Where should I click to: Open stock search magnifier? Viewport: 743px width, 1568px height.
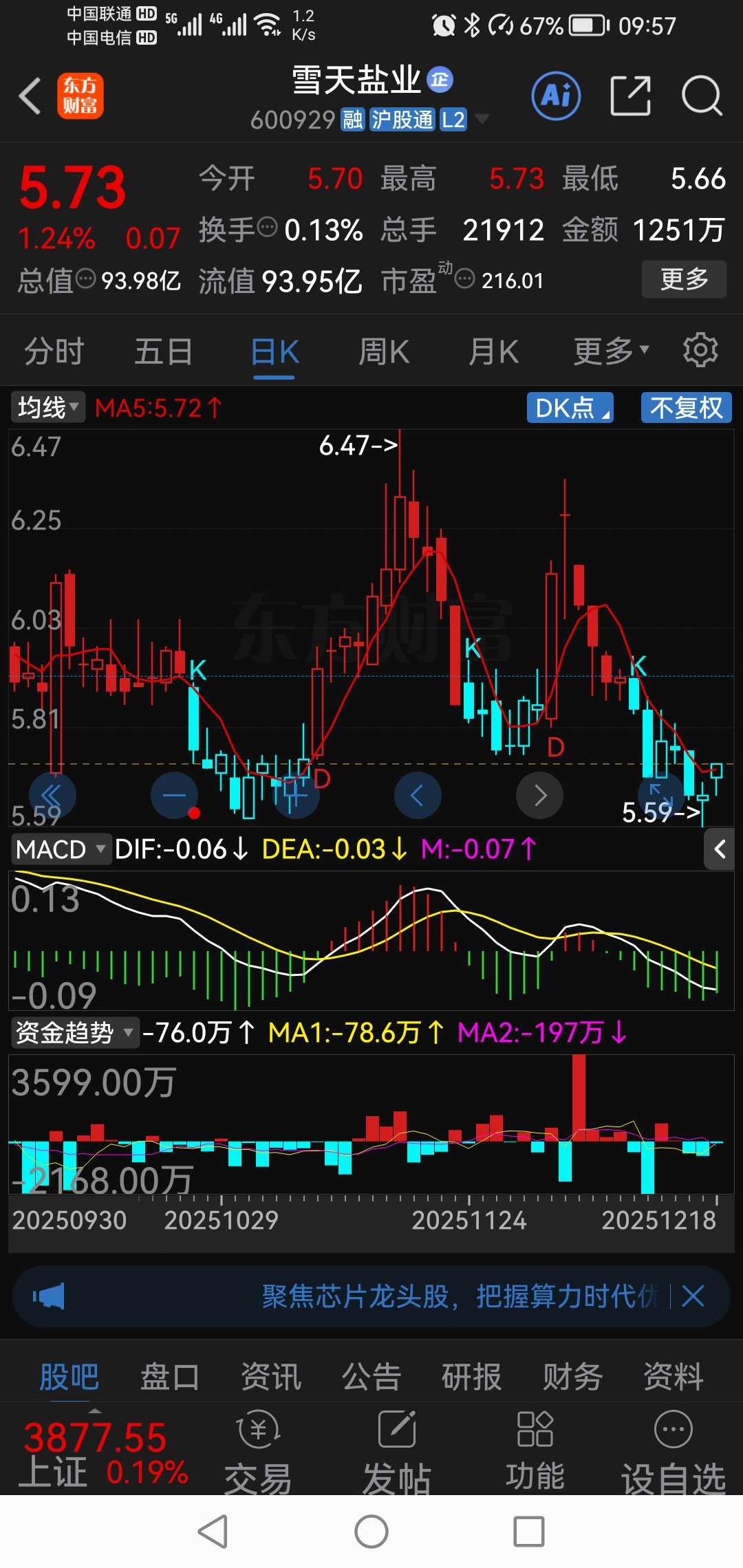pos(702,96)
